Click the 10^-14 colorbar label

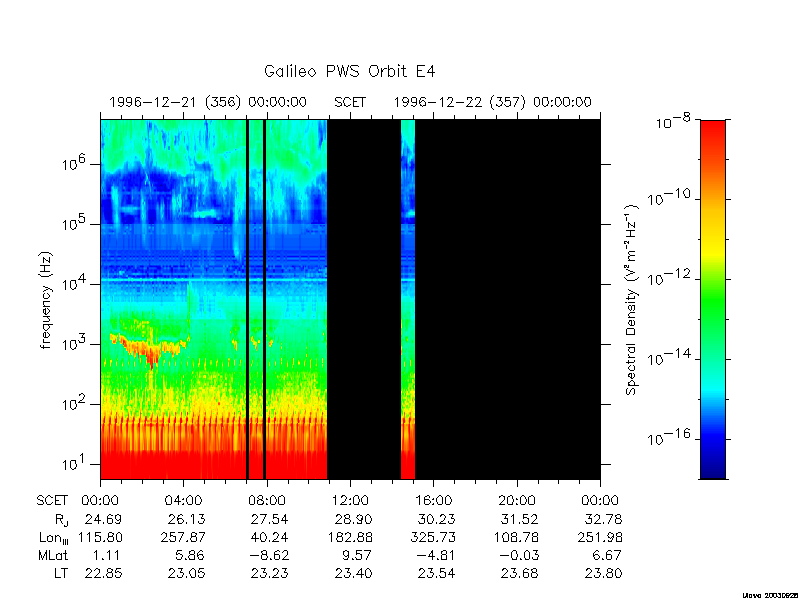(670, 357)
